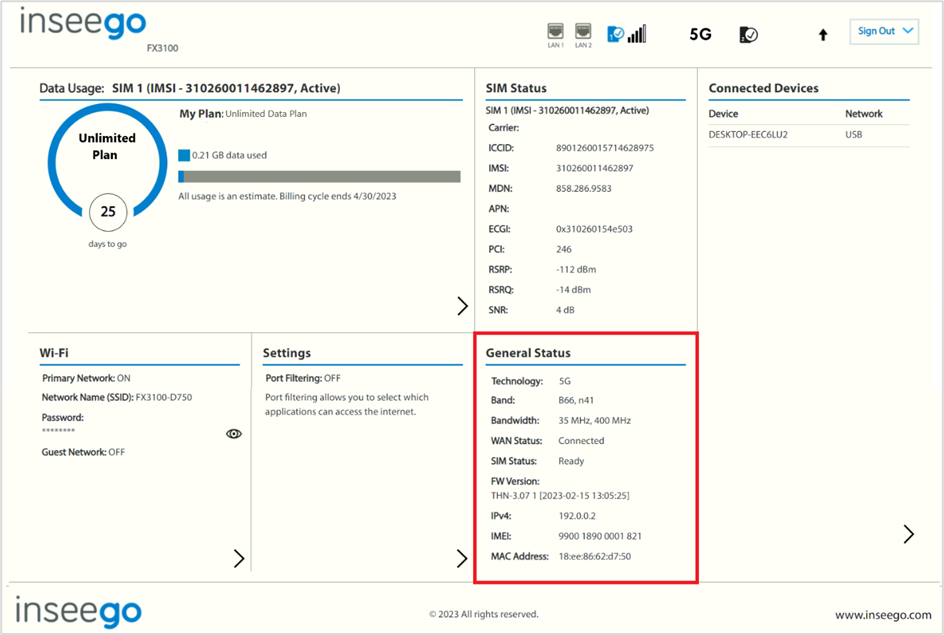Click the ICCID value 8901260015714628975
The height and width of the screenshot is (635, 944).
604,148
